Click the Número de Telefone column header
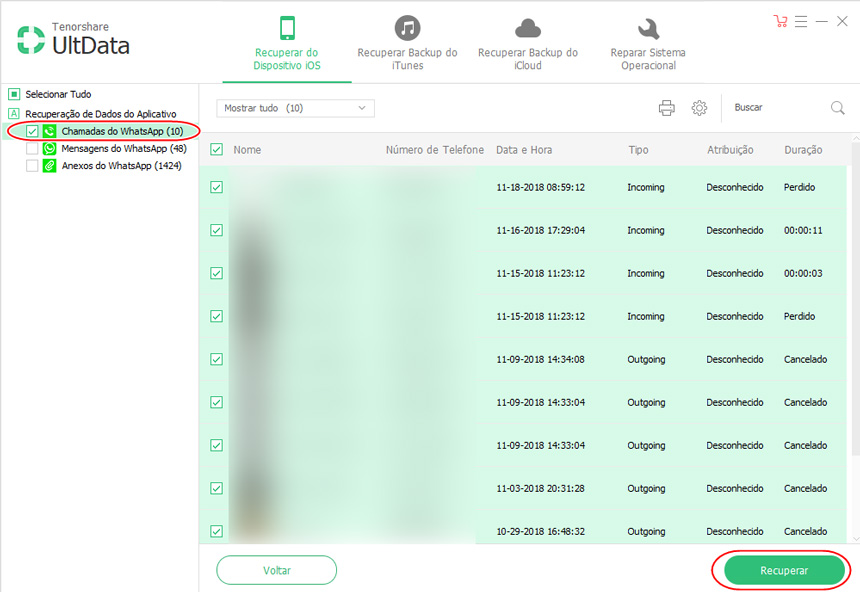The height and width of the screenshot is (592, 860). (434, 150)
